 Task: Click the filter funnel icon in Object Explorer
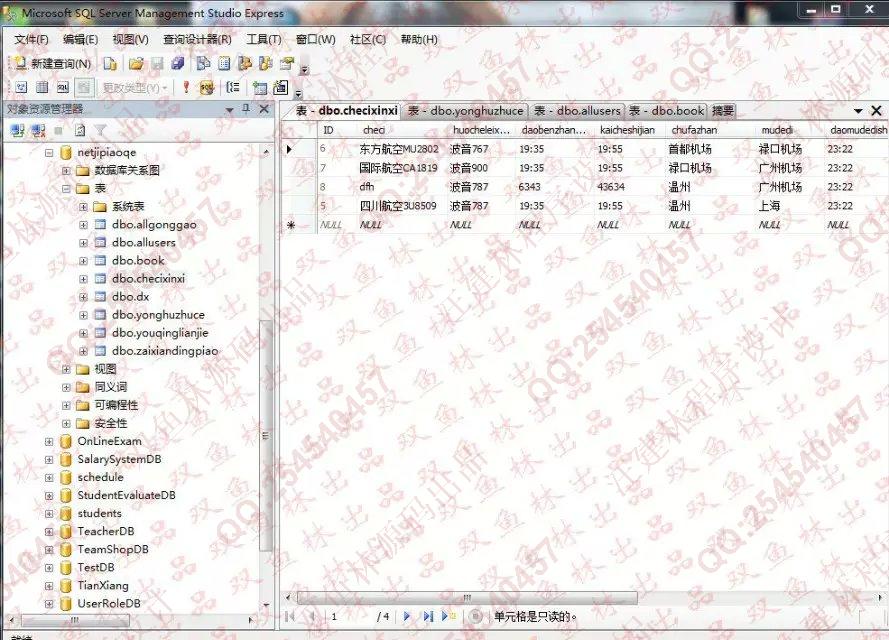(x=100, y=131)
